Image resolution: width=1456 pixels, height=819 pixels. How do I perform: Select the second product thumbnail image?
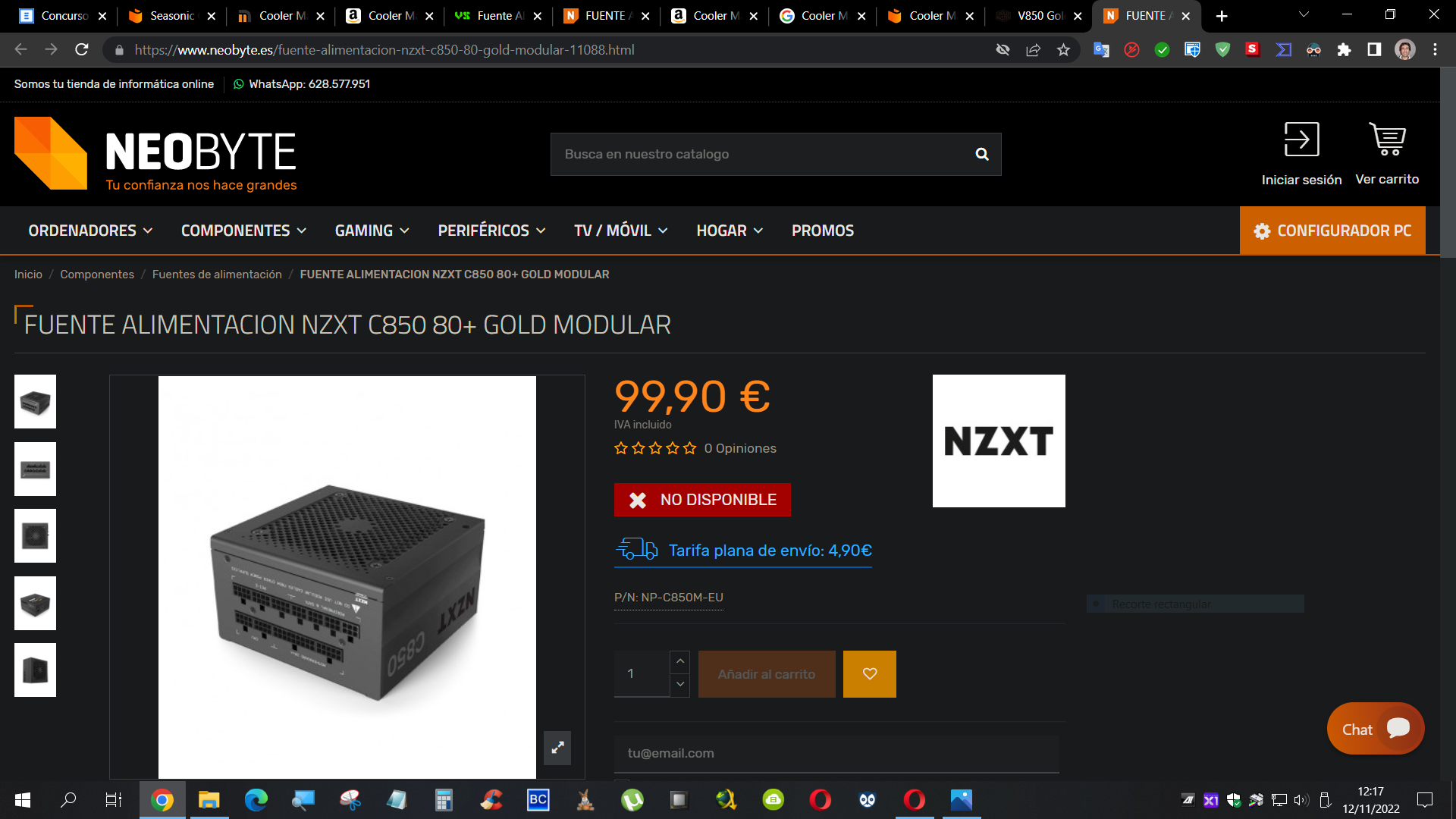[x=35, y=469]
